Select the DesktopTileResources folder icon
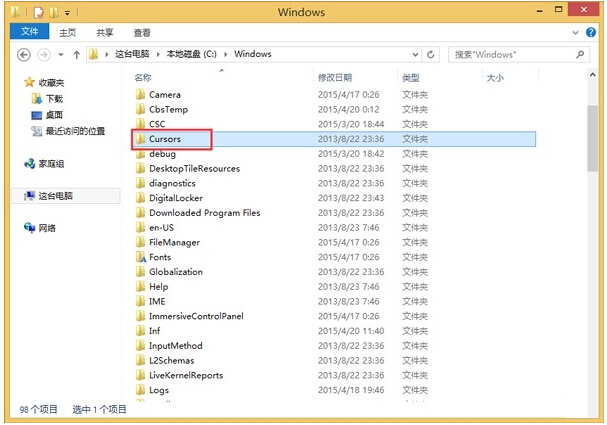The image size is (607, 425). pos(141,168)
